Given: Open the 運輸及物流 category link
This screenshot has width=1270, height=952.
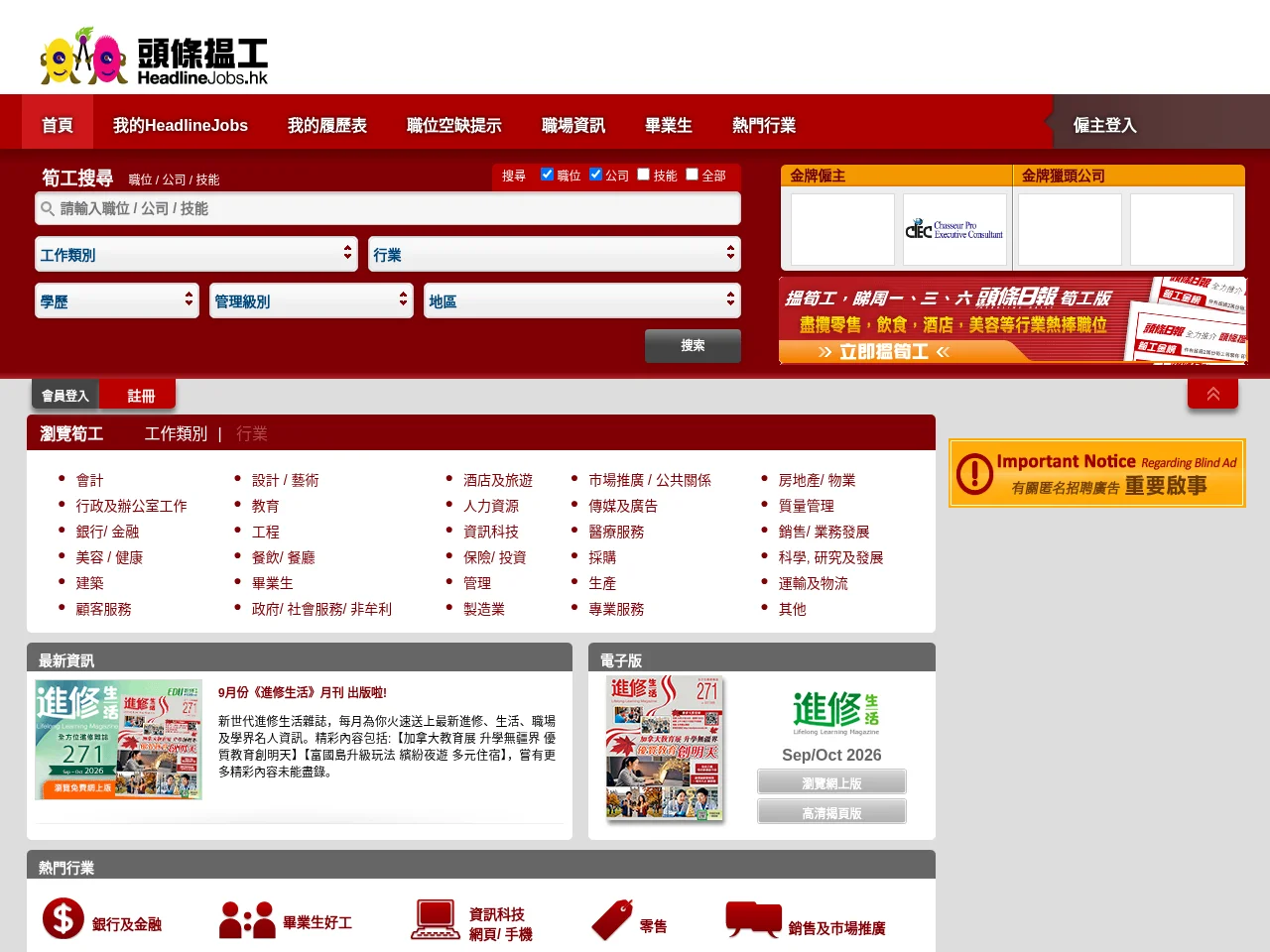Looking at the screenshot, I should [x=814, y=583].
